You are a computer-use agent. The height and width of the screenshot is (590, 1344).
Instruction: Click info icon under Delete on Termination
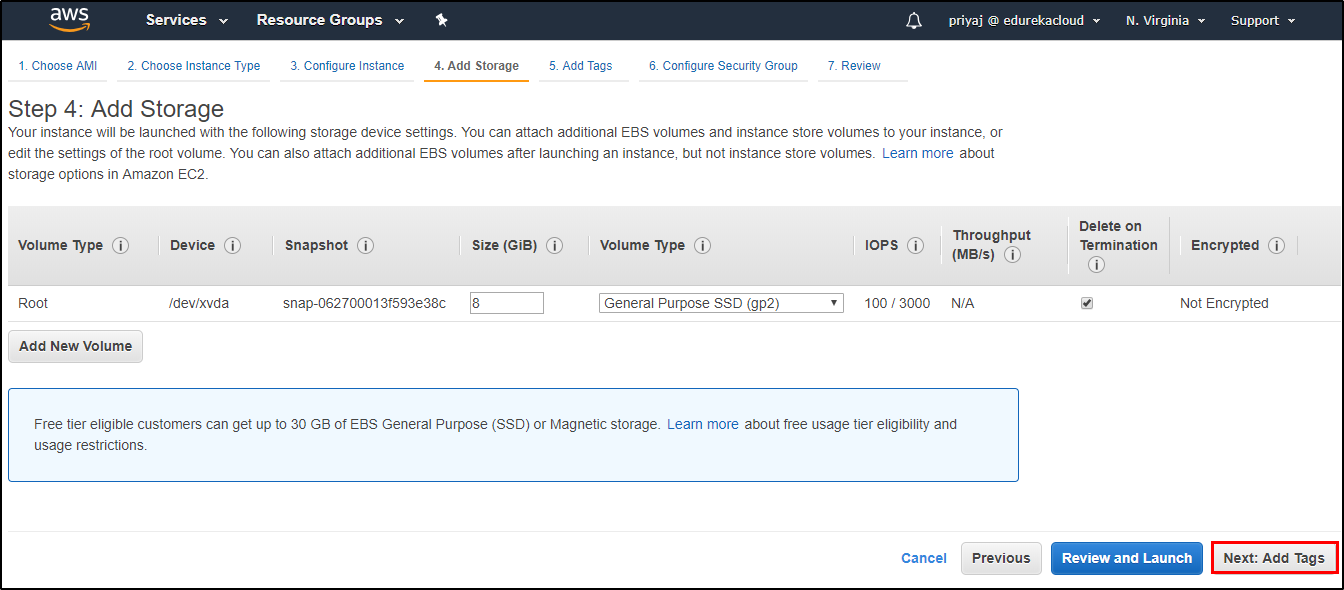point(1096,265)
